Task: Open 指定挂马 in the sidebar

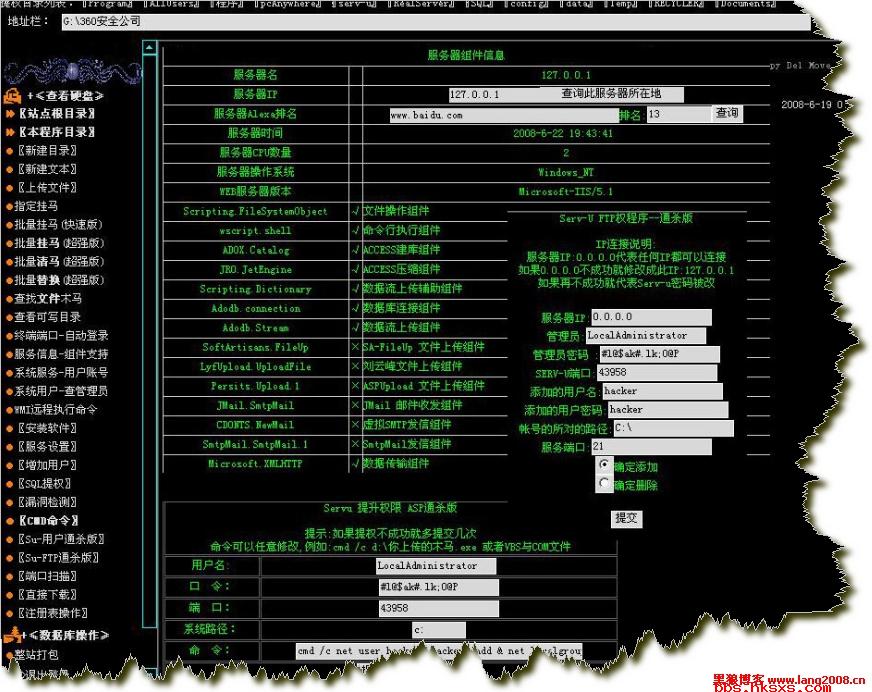Action: pos(36,206)
